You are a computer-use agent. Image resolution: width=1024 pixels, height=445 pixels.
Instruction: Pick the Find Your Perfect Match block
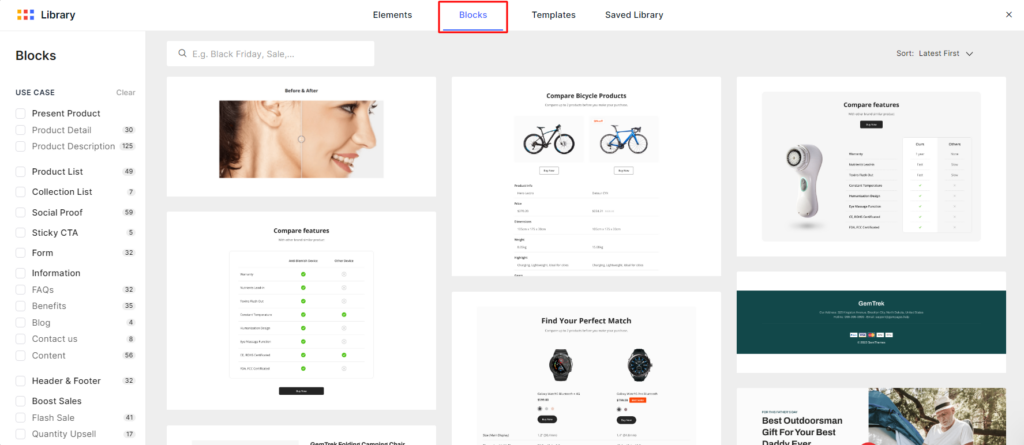coord(586,368)
